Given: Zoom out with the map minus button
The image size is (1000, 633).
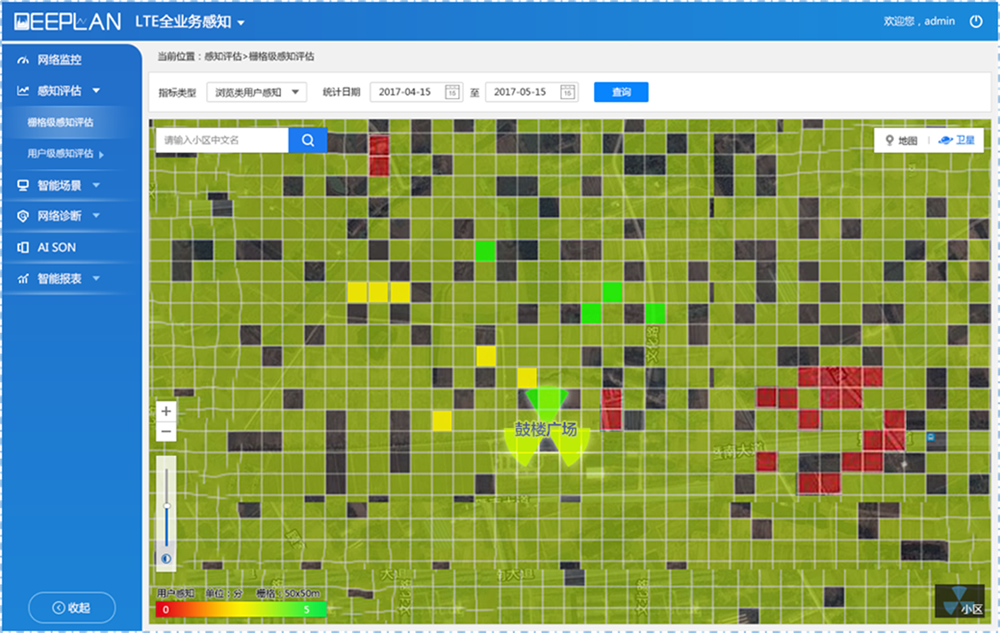Looking at the screenshot, I should point(166,432).
